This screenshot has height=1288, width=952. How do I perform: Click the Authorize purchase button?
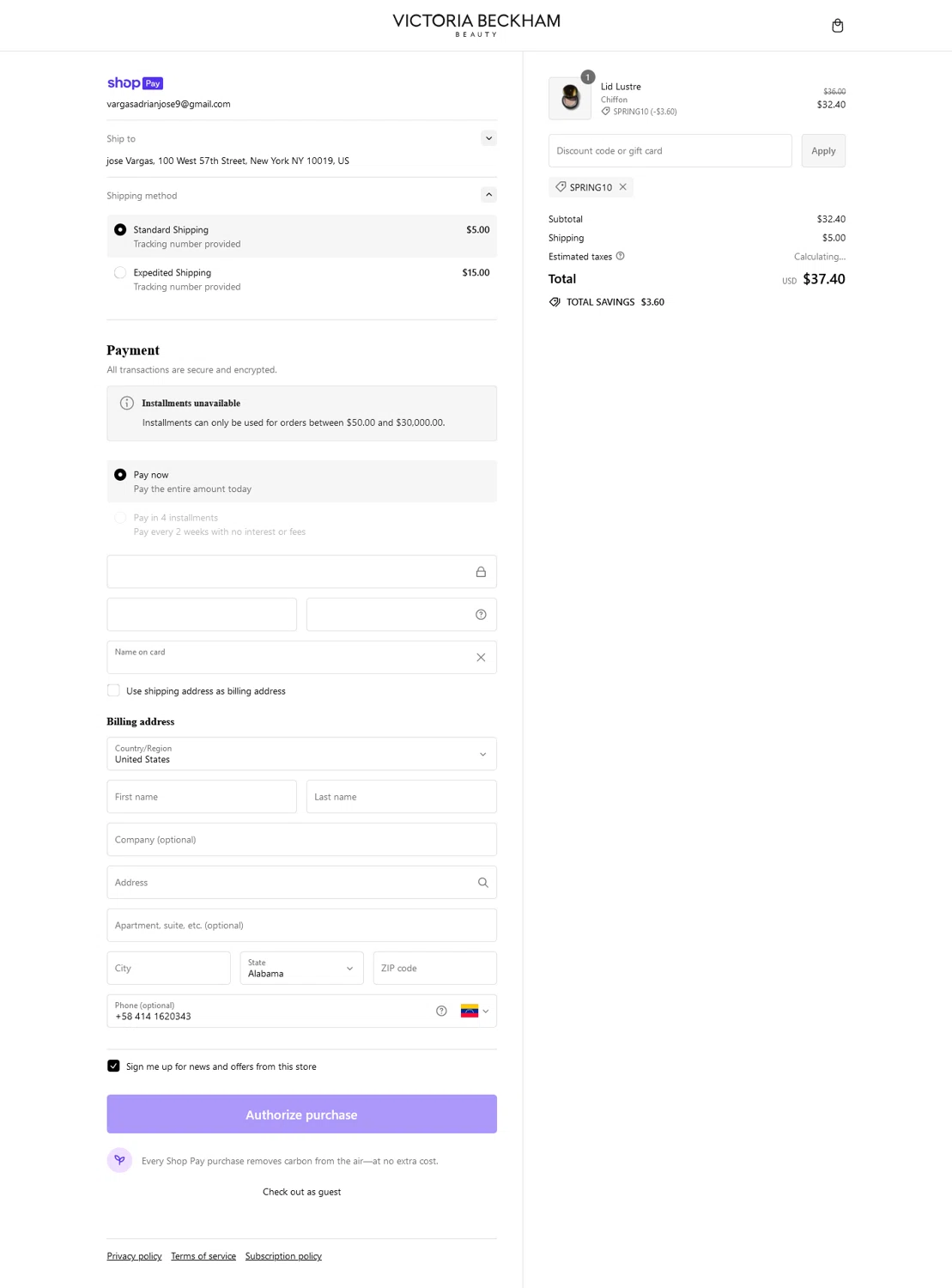tap(301, 1114)
